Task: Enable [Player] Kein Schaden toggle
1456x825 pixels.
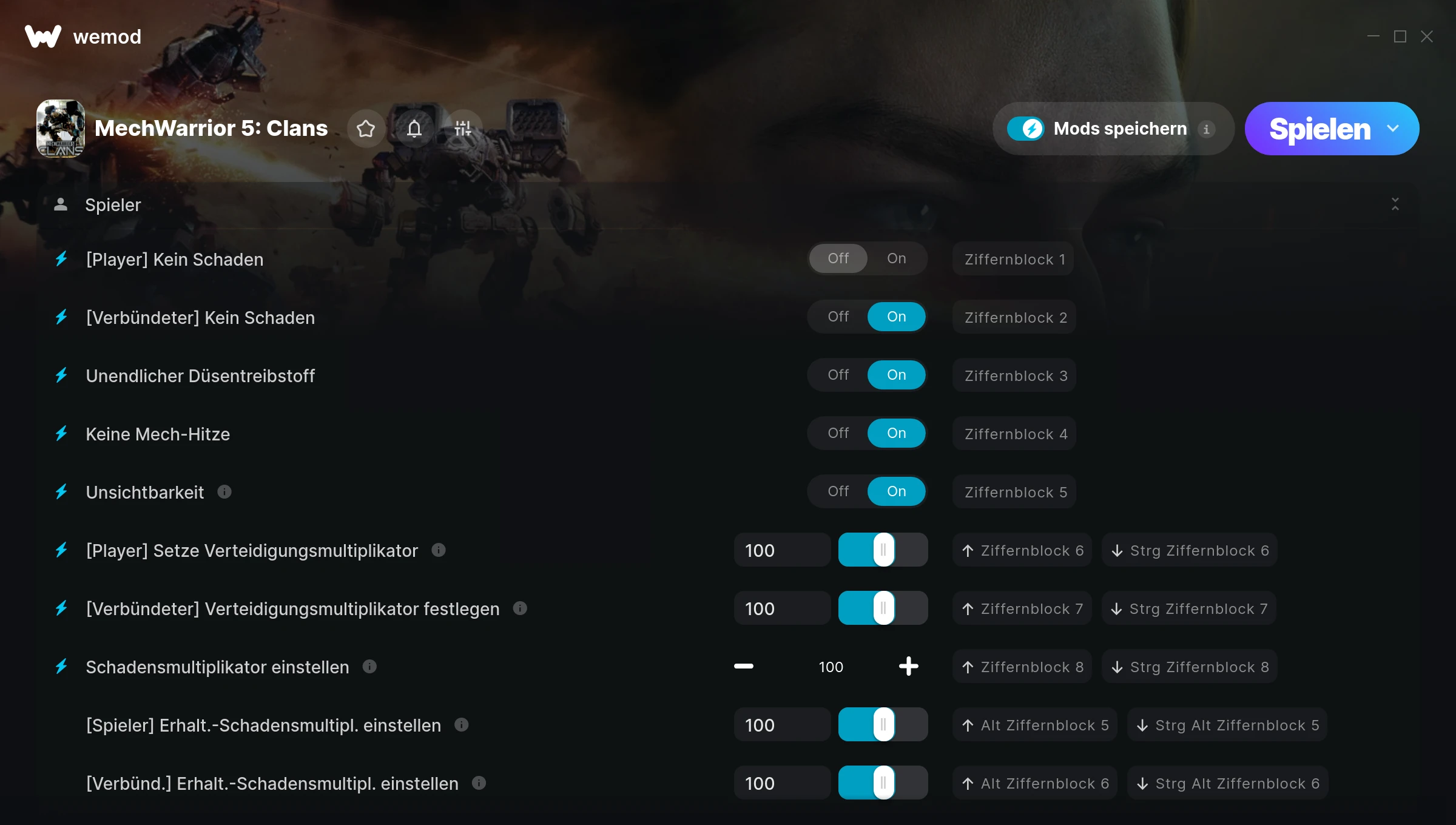Action: pyautogui.click(x=896, y=258)
